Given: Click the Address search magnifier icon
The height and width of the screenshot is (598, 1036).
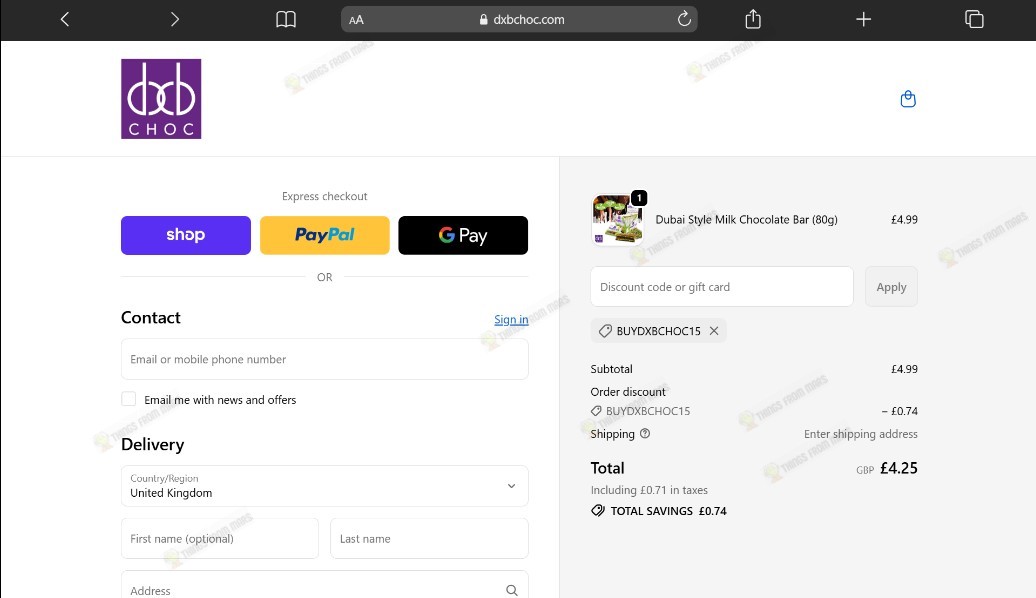Looking at the screenshot, I should tap(511, 590).
